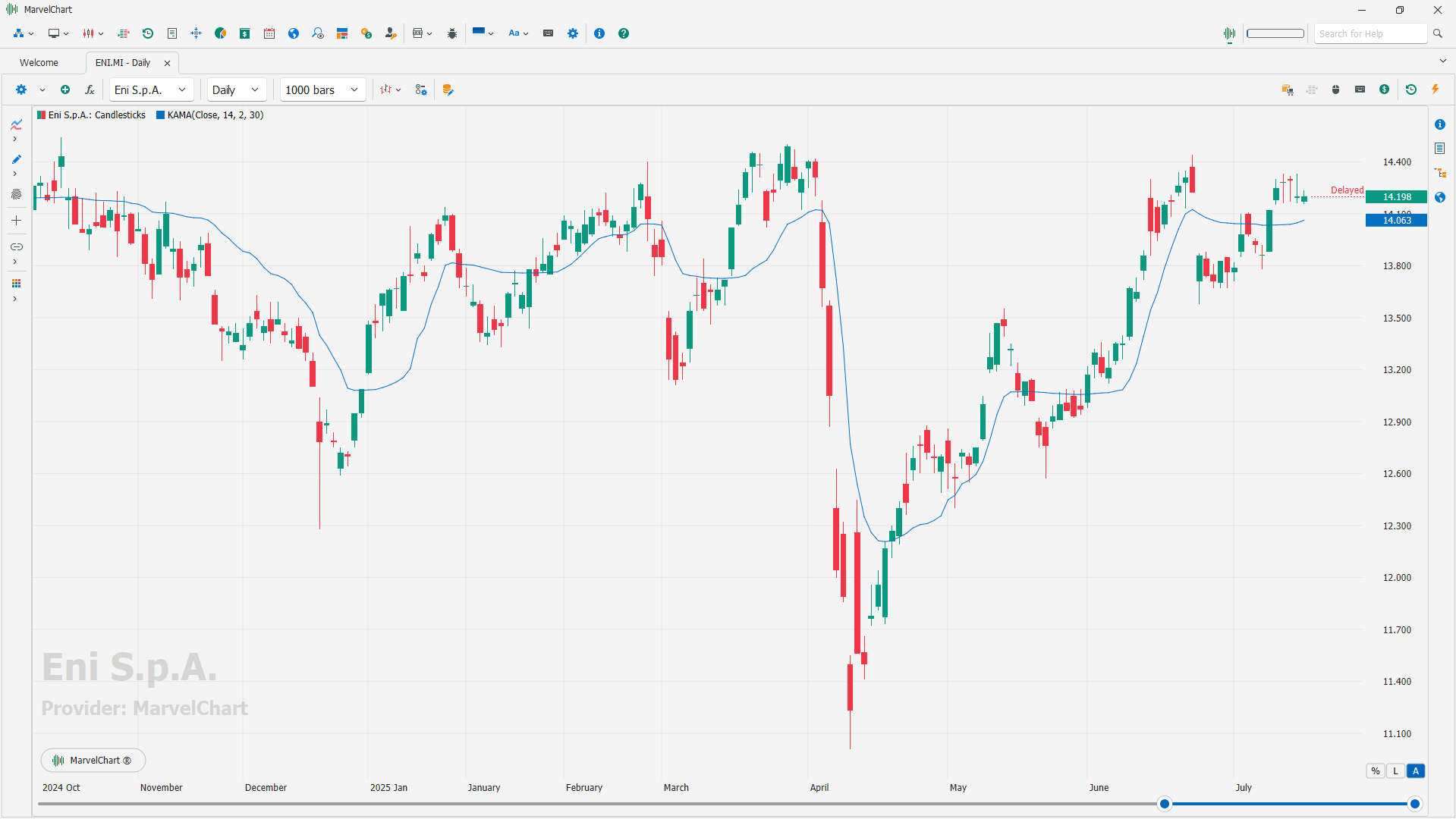Click the left handle of time range slider
The image size is (1456, 819).
click(x=1164, y=804)
